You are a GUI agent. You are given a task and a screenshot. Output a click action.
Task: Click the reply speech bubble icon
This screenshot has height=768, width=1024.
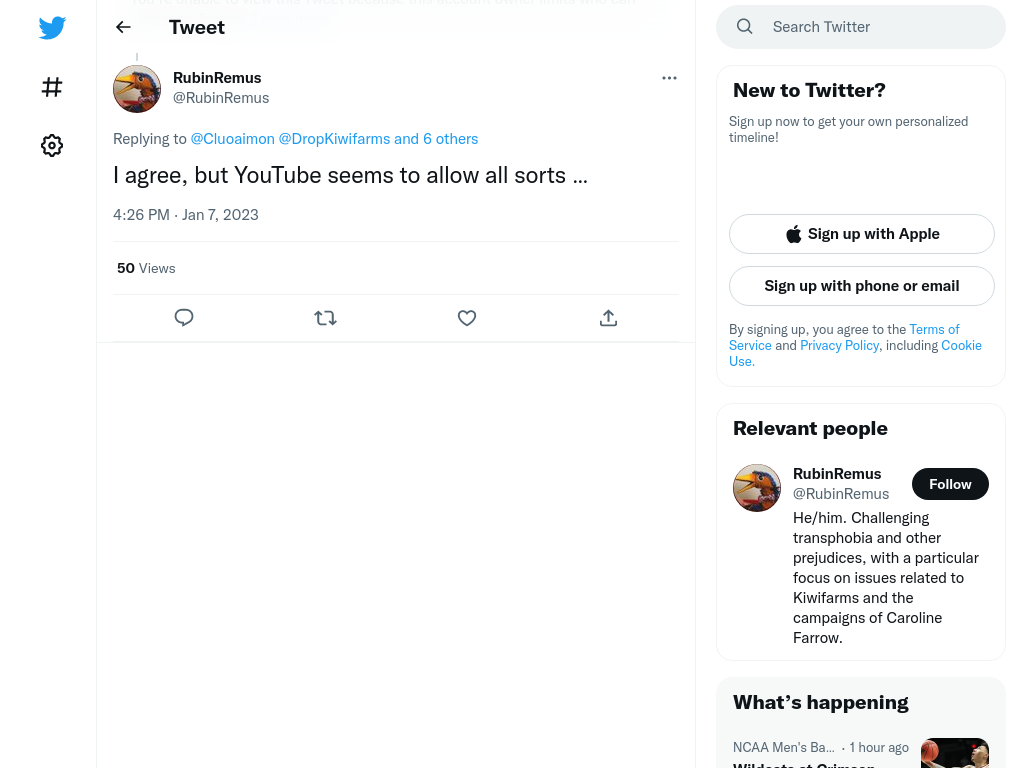(184, 317)
